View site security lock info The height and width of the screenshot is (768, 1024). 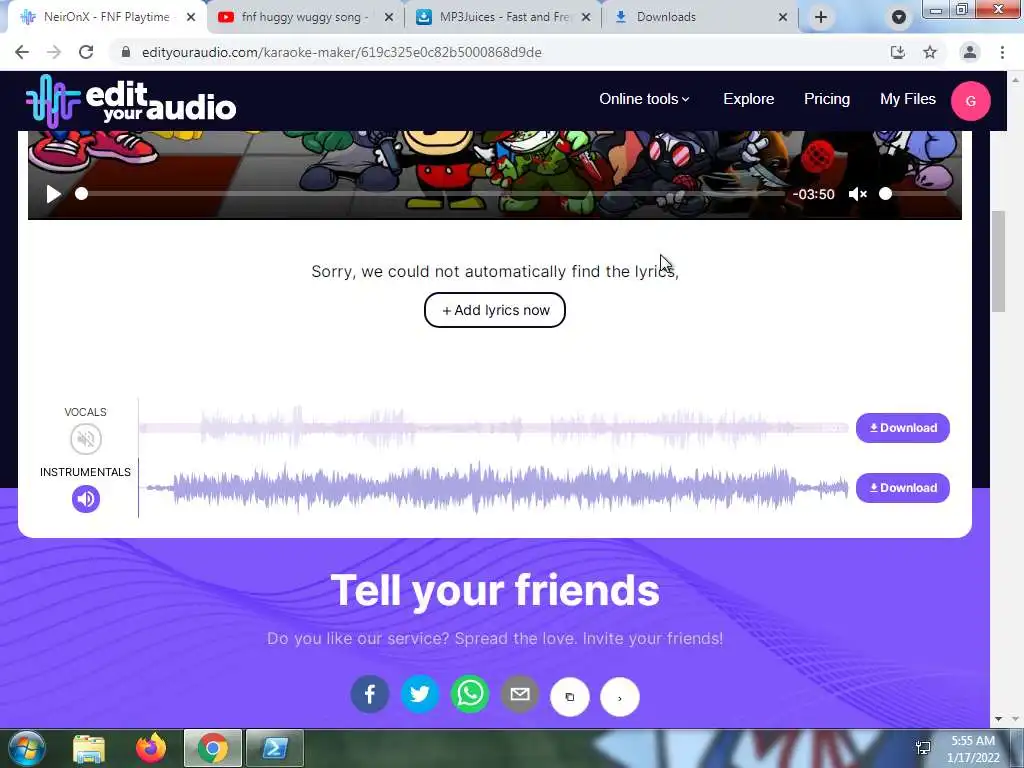point(126,52)
